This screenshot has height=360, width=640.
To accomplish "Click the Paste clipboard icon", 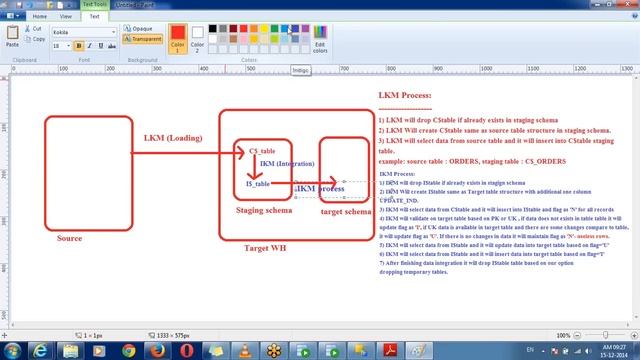I will coord(12,36).
